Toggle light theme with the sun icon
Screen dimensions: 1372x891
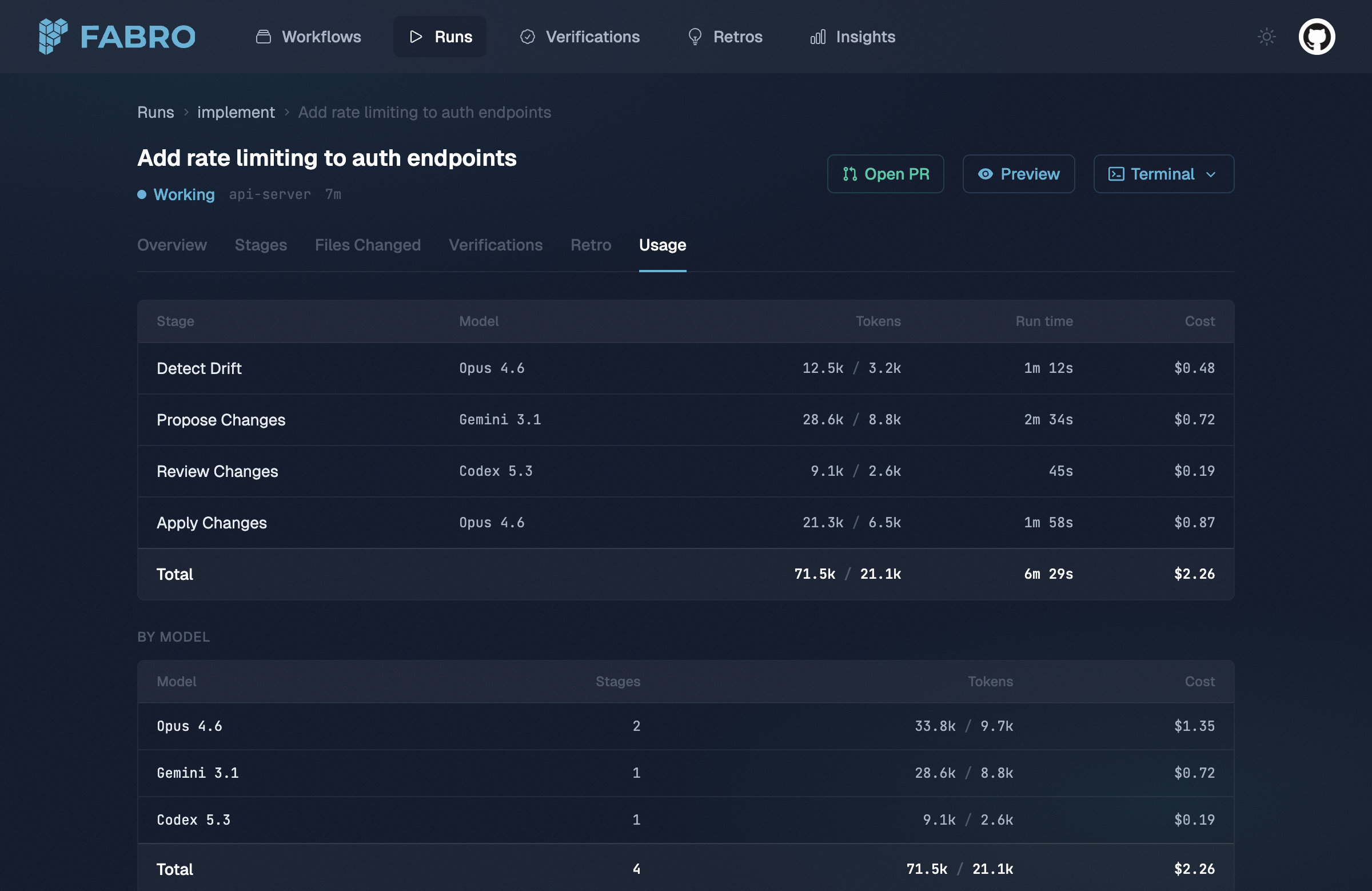(x=1266, y=37)
